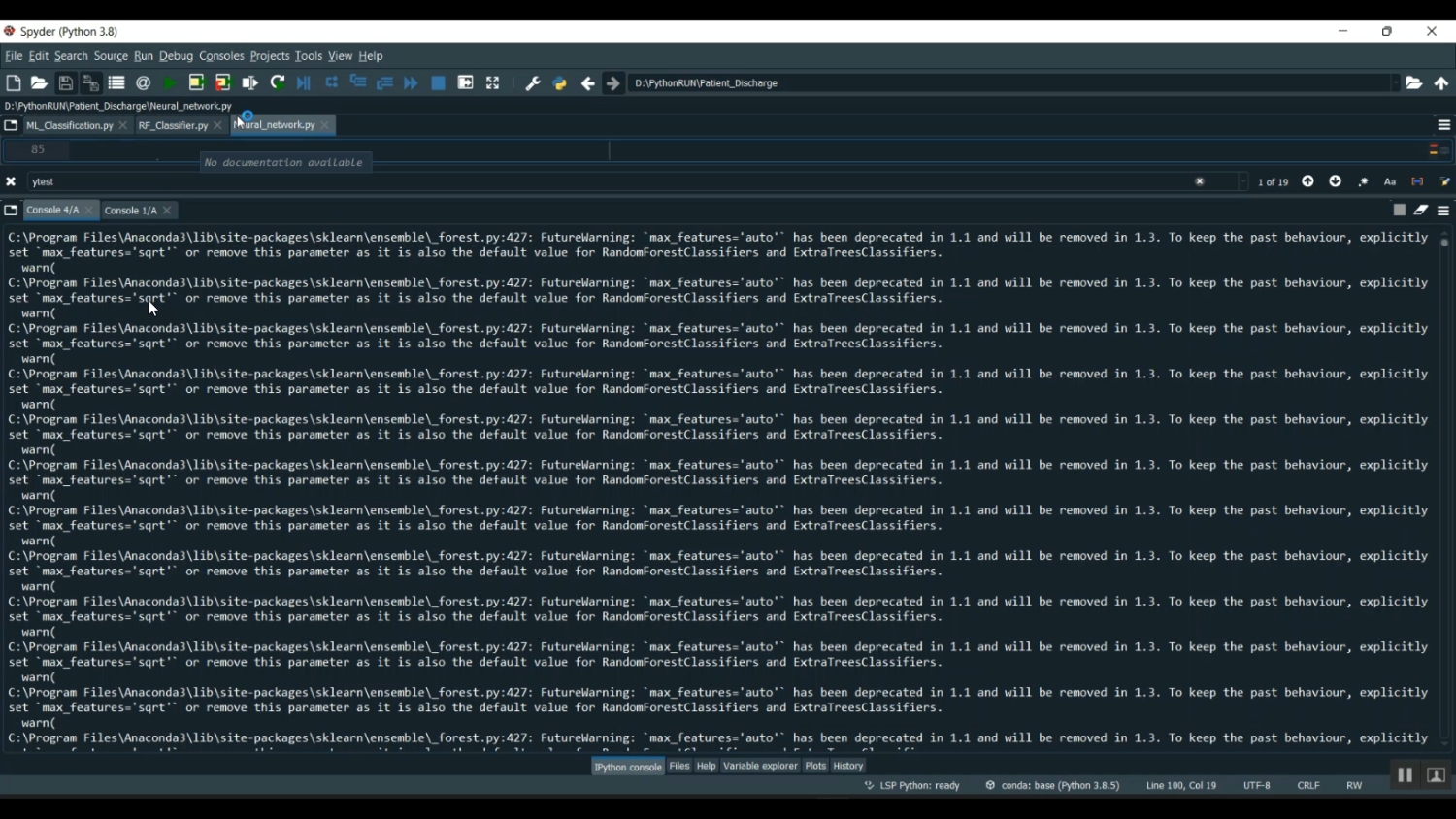Clear console with the eraser icon
The width and height of the screenshot is (1456, 819).
click(x=1421, y=211)
